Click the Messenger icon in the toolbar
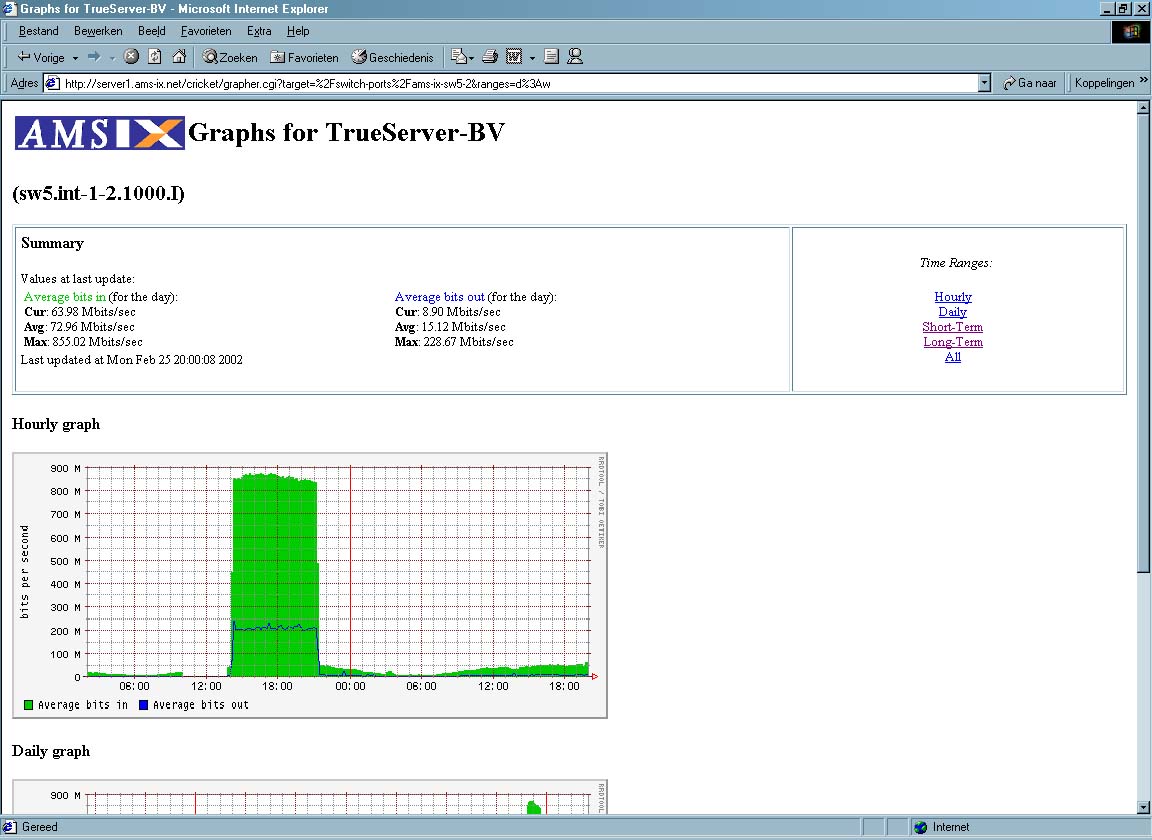Image resolution: width=1152 pixels, height=840 pixels. pyautogui.click(x=575, y=57)
